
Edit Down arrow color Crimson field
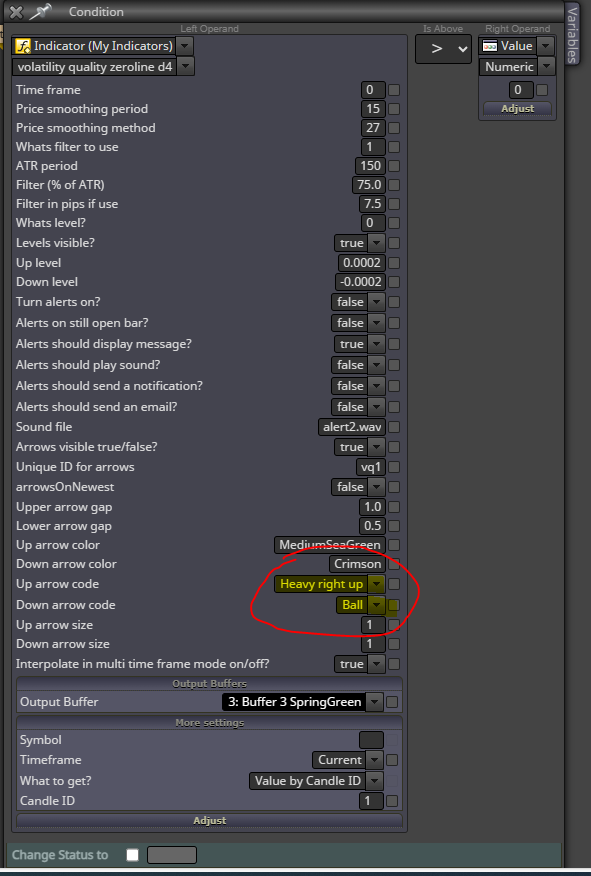coord(357,564)
